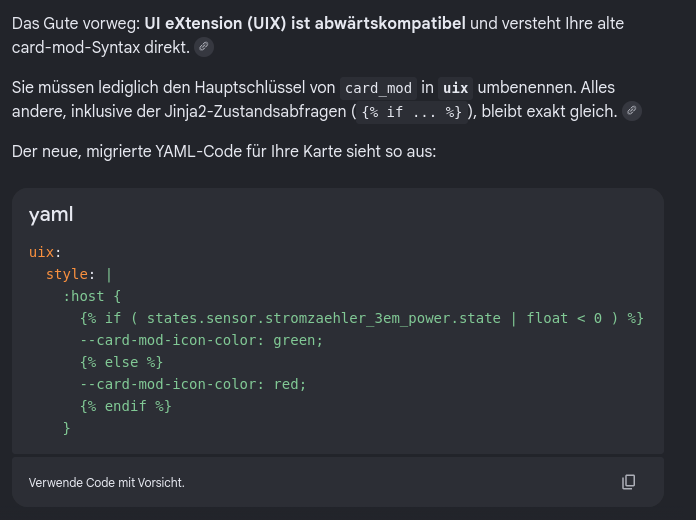Viewport: 696px width, 520px height.
Task: Click the '--card-mod-icon-color: red;' line
Action: click(193, 384)
